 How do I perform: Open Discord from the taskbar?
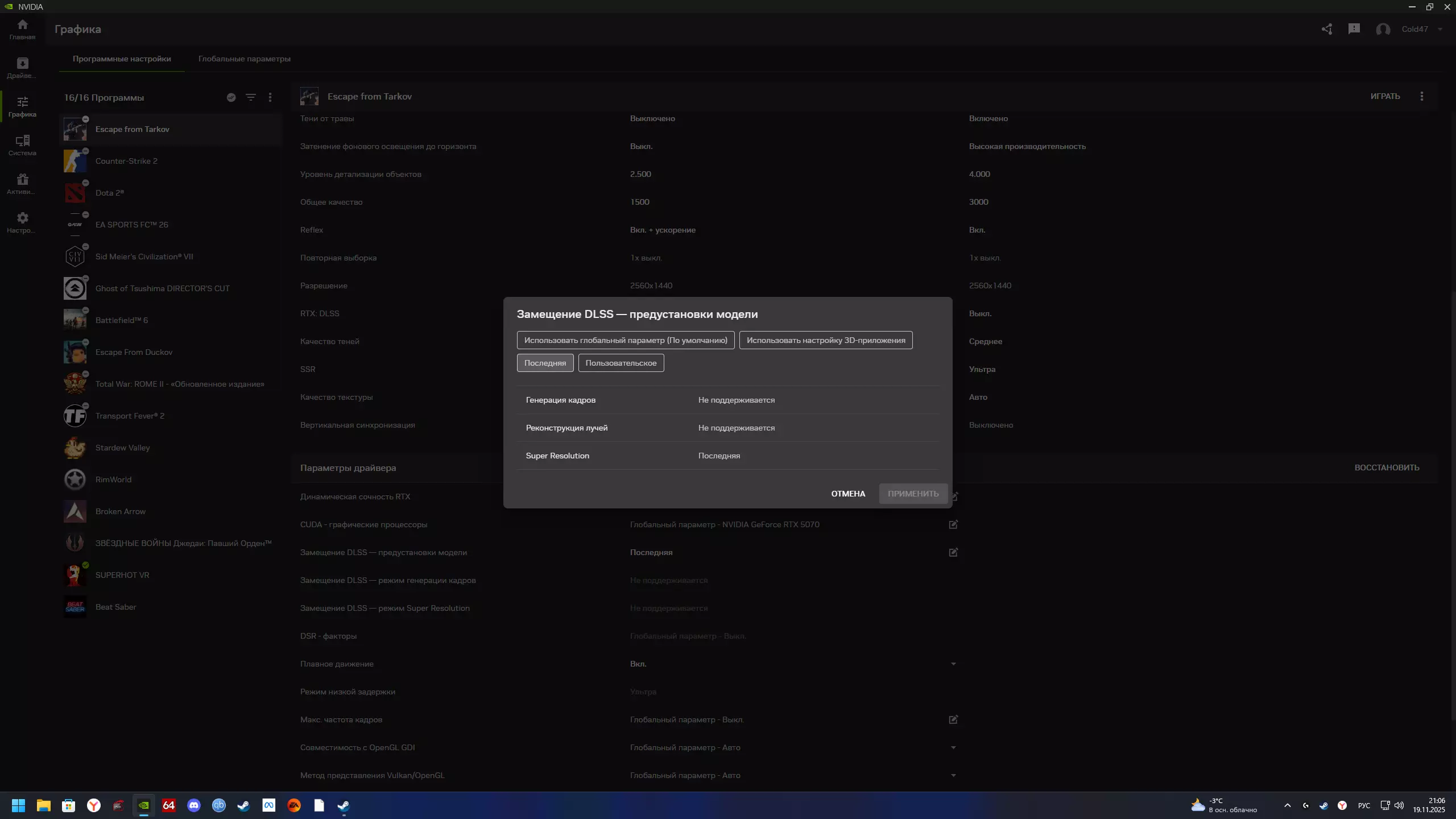pyautogui.click(x=194, y=805)
